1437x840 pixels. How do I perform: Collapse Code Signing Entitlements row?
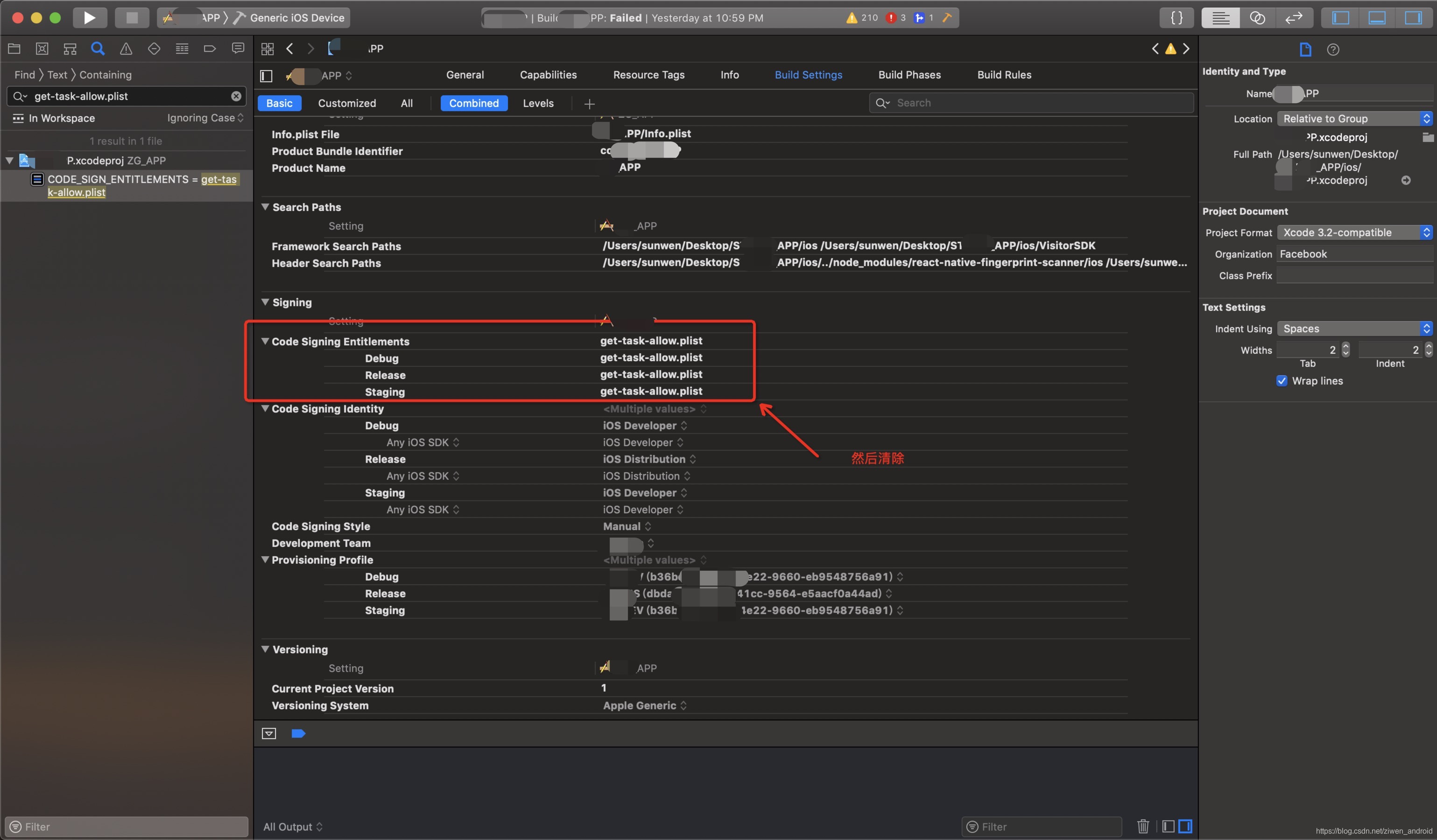(265, 341)
